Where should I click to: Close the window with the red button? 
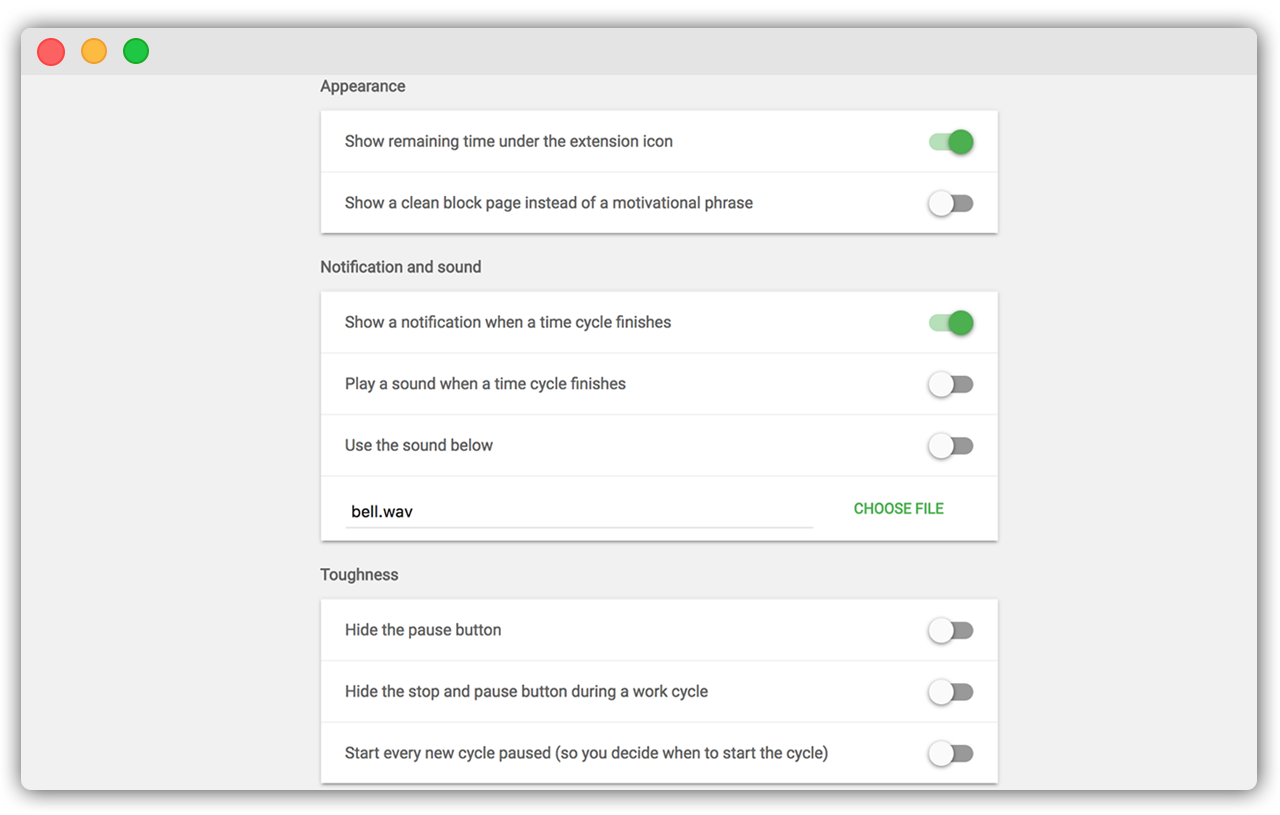click(51, 51)
